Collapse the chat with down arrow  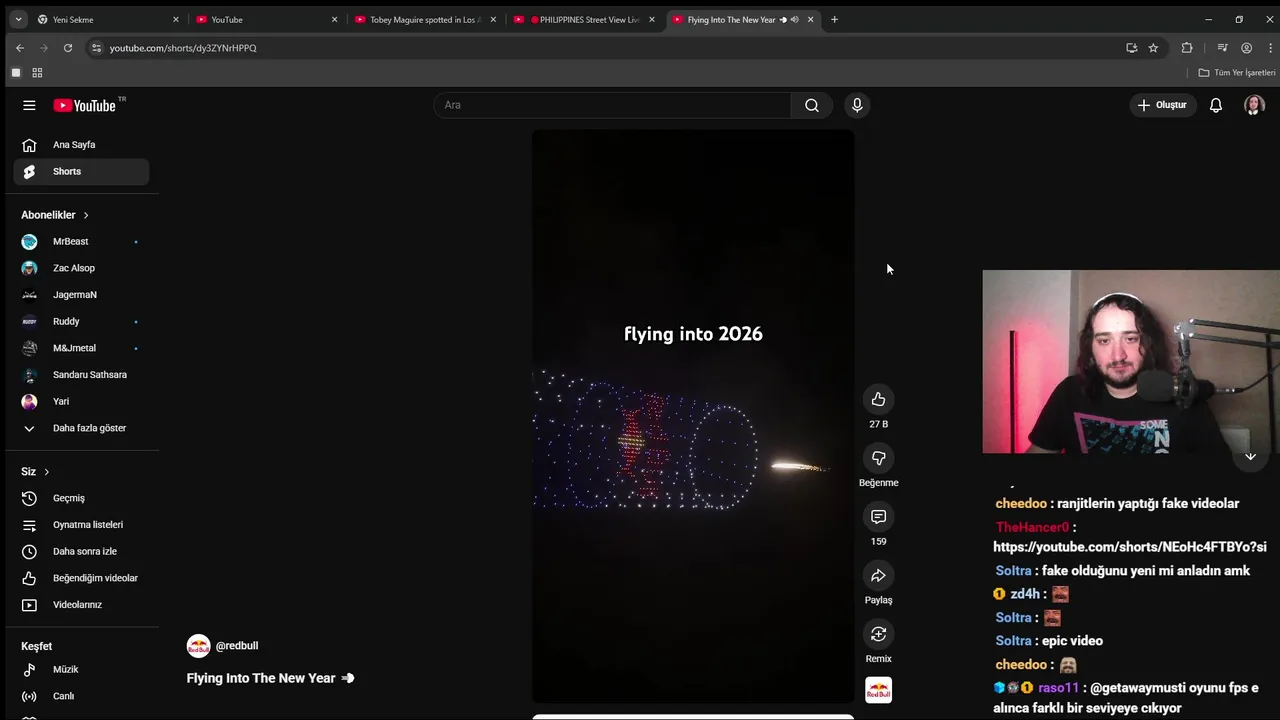coord(1250,456)
